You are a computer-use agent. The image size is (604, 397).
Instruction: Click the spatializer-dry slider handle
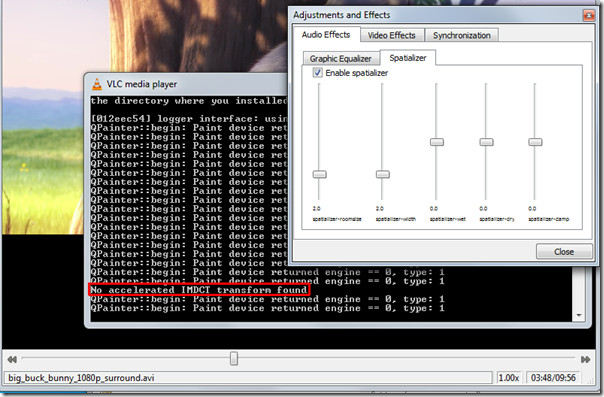486,142
